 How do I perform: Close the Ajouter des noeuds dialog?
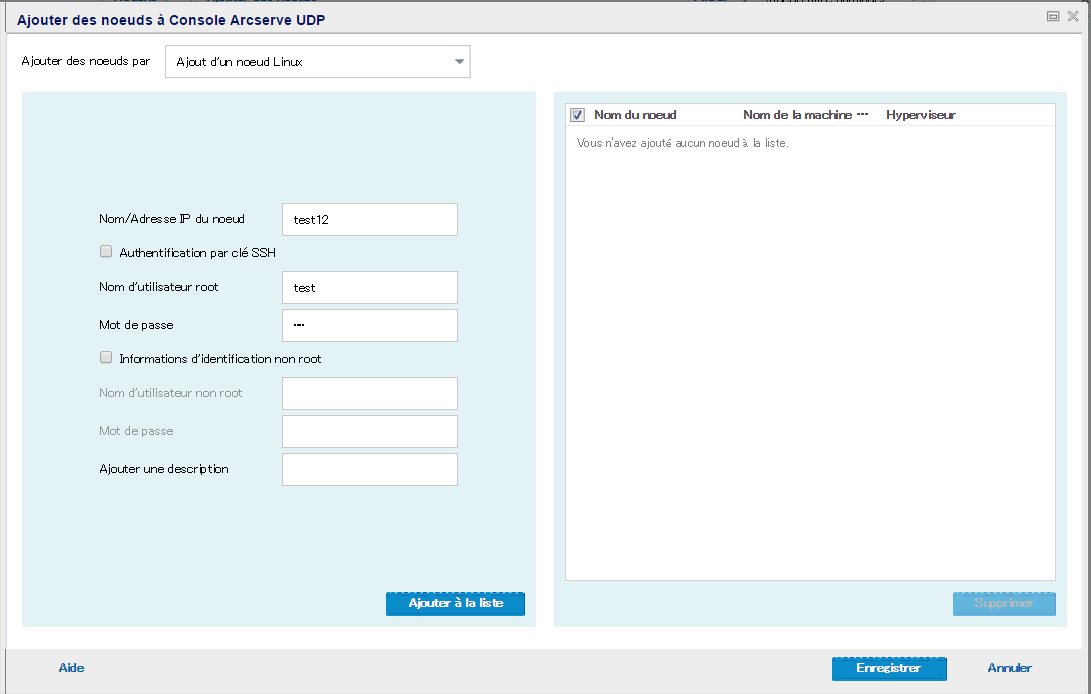(1073, 16)
